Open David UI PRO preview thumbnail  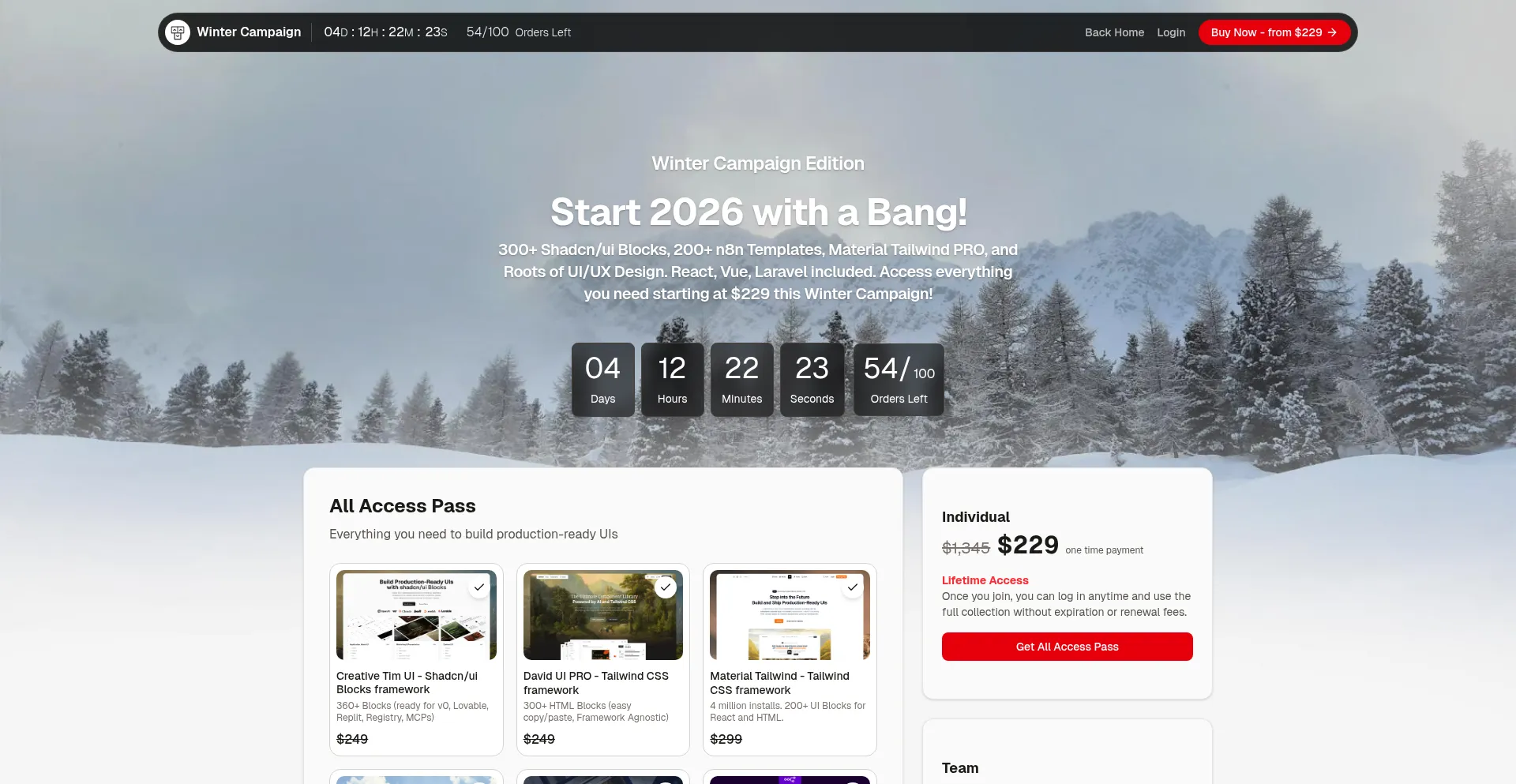(603, 615)
